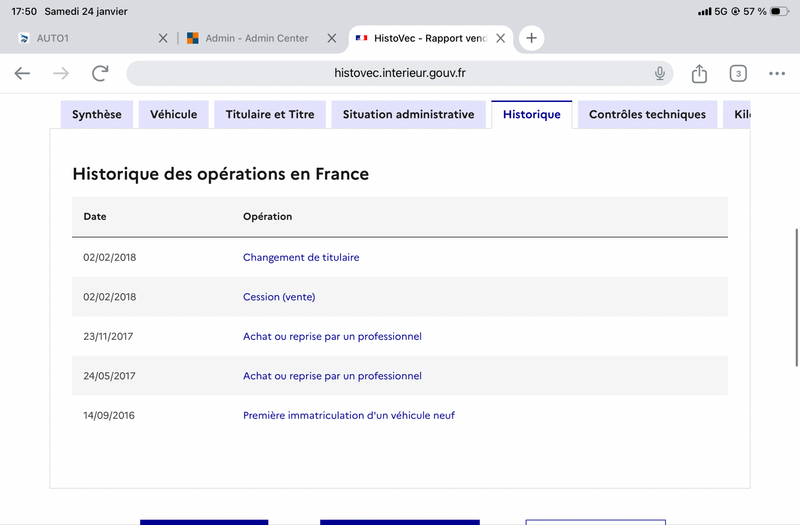Click Première immatriculation d'un véhicule neuf
Image resolution: width=800 pixels, height=525 pixels.
(349, 415)
